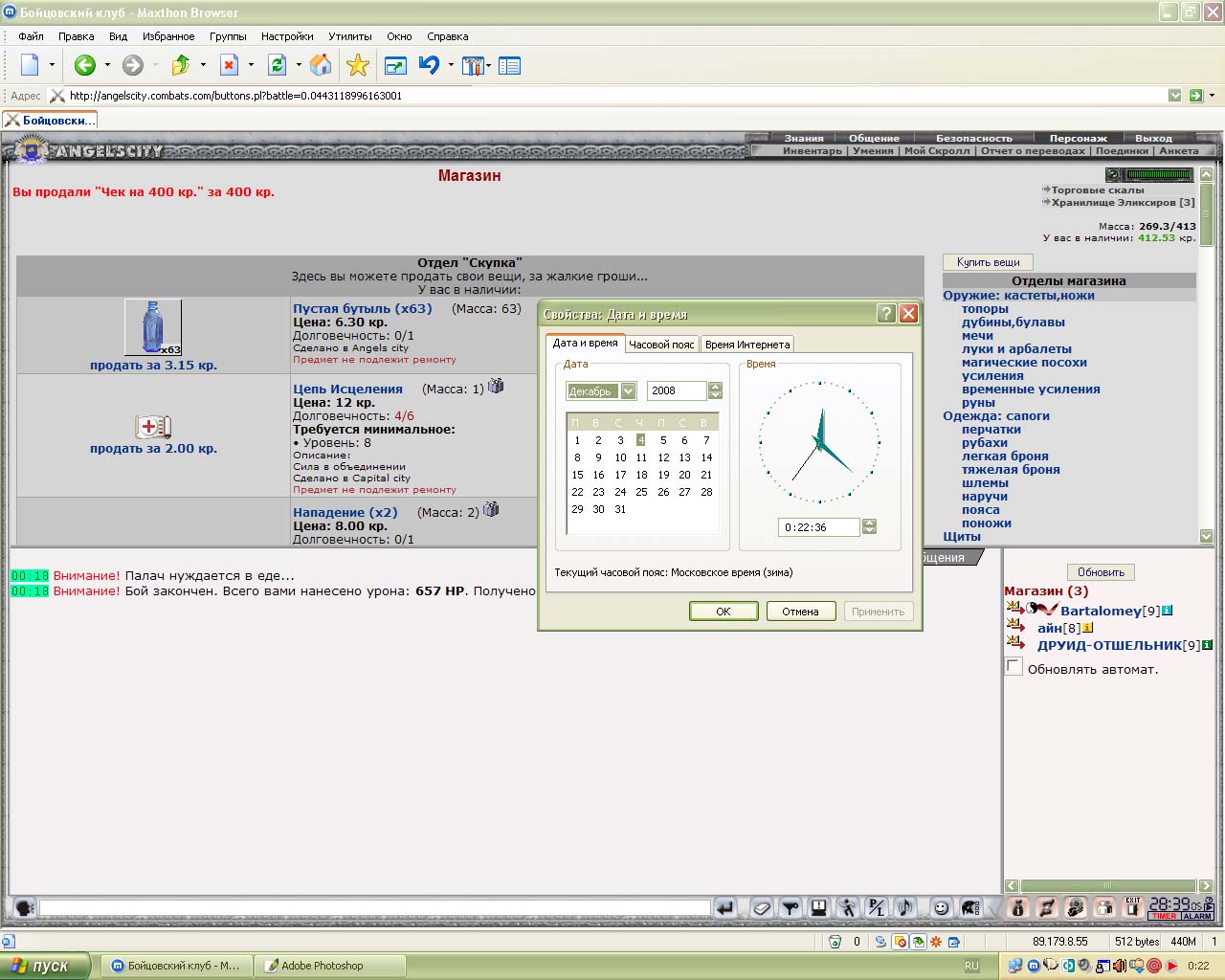The height and width of the screenshot is (980, 1225).
Task: Click the Home icon in toolbar
Action: click(x=321, y=65)
